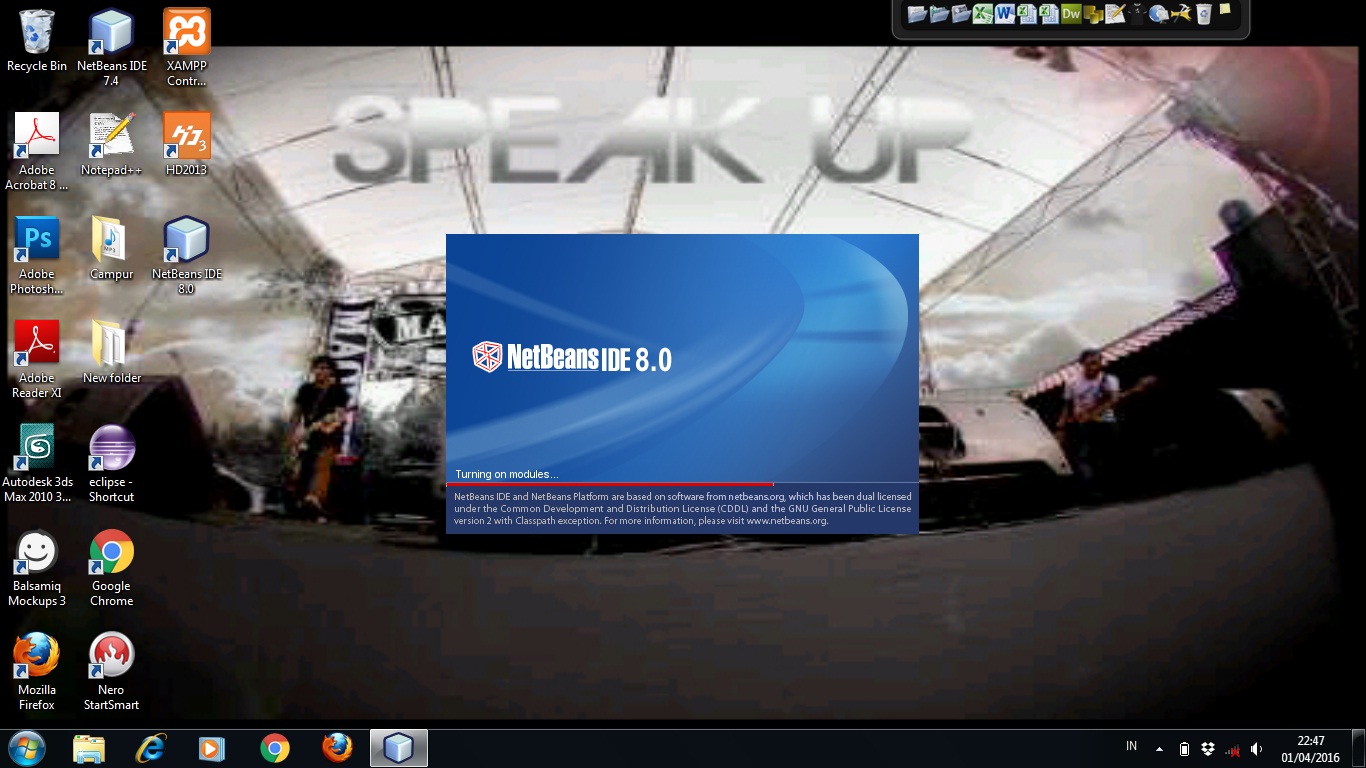Launch NetBeans IDE 7.4 from desktop
The image size is (1366, 768).
[x=111, y=47]
